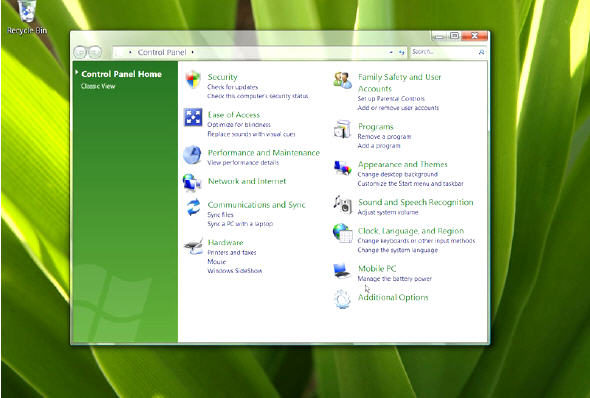Viewport: 590px width, 398px height.
Task: Select Control Panel in the address bar
Action: pyautogui.click(x=162, y=52)
